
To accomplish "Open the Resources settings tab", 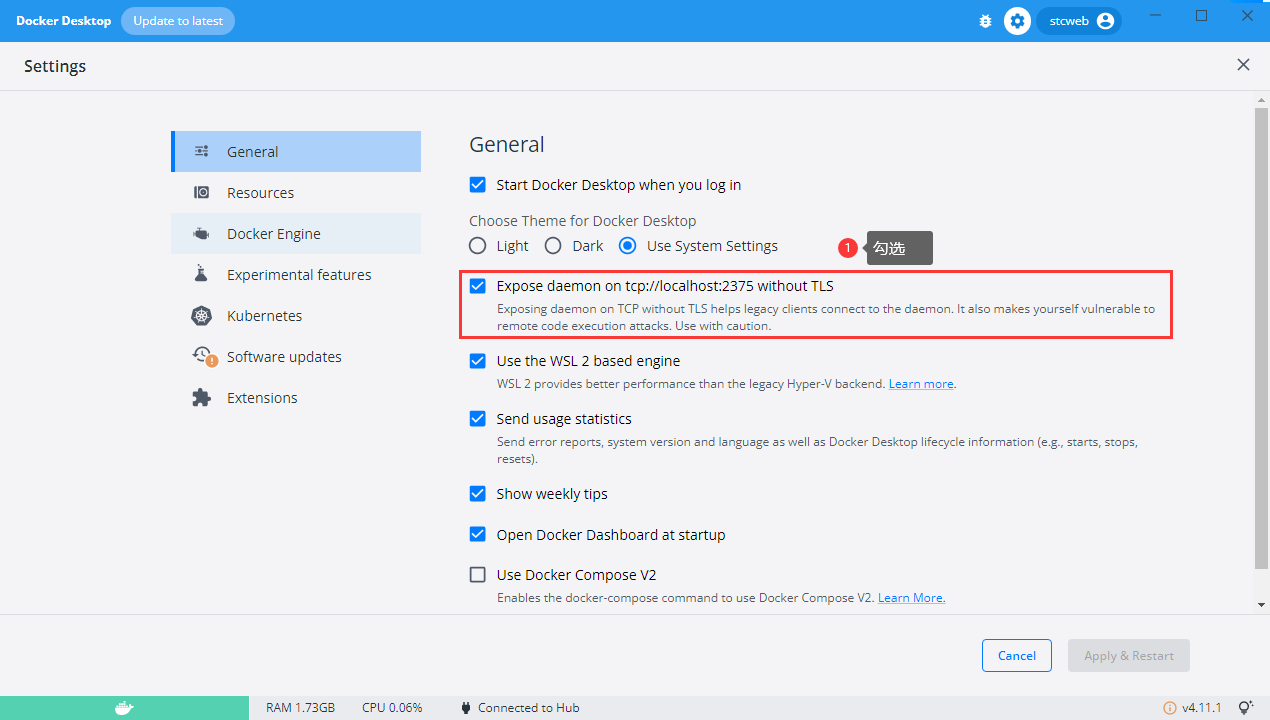I will (x=296, y=193).
